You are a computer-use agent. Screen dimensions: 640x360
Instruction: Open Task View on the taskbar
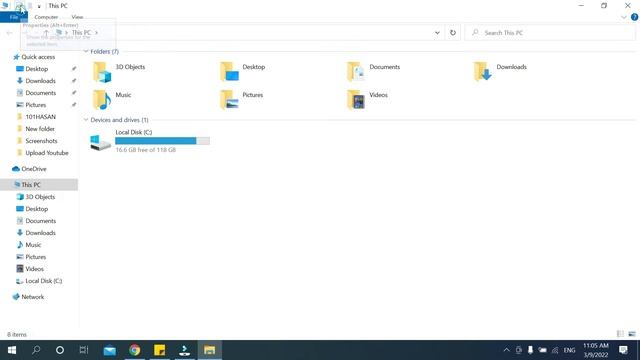point(84,350)
